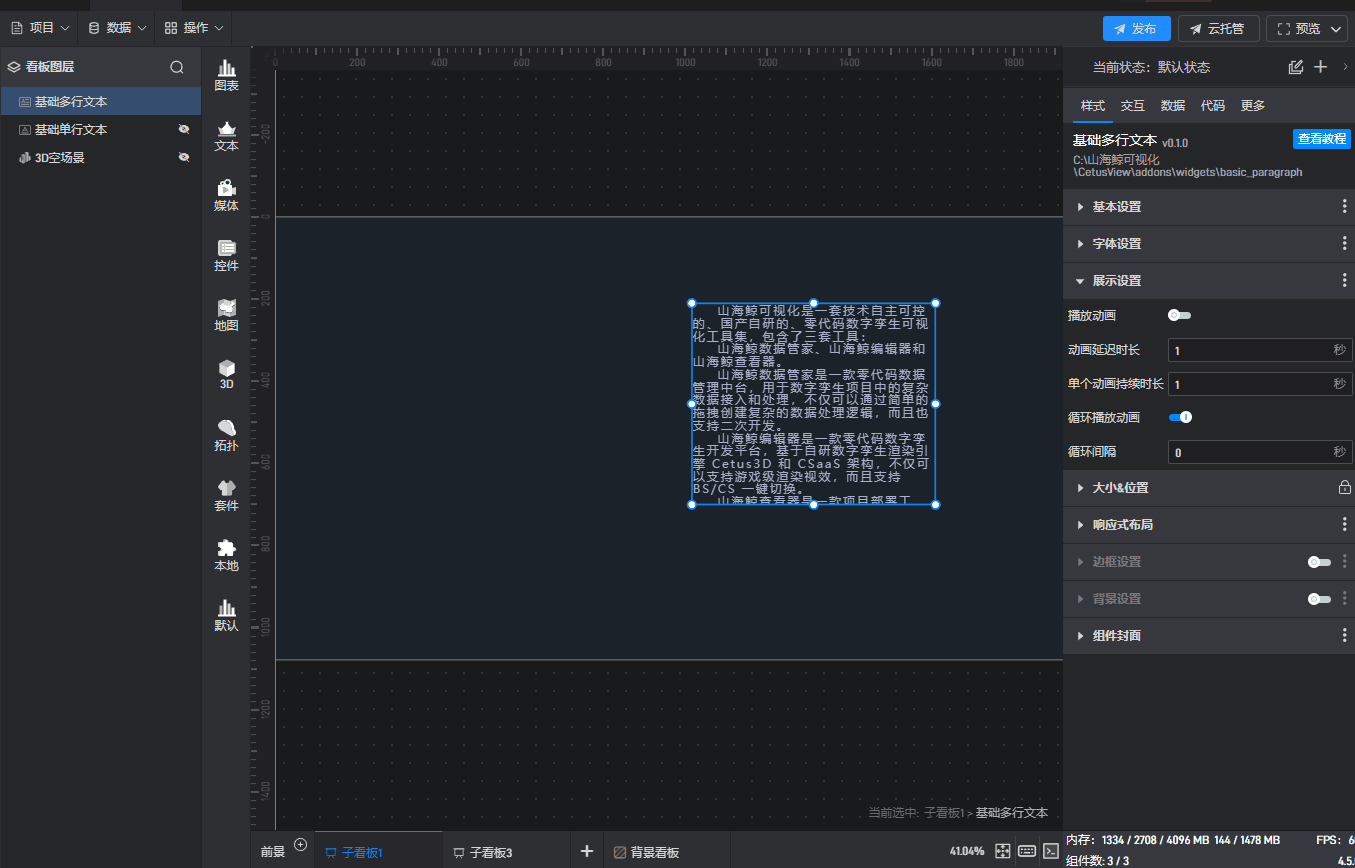Add a foreground board via circled plus
1355x868 pixels.
300,845
